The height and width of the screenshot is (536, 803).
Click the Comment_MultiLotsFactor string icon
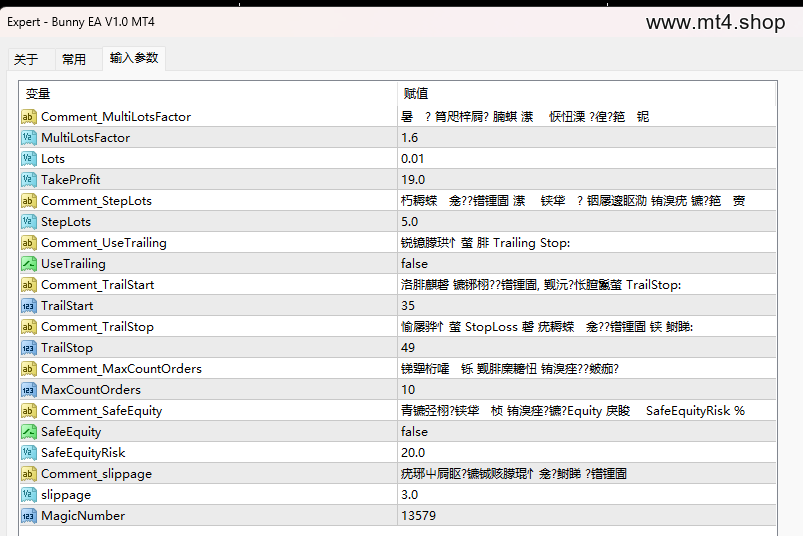coord(29,117)
